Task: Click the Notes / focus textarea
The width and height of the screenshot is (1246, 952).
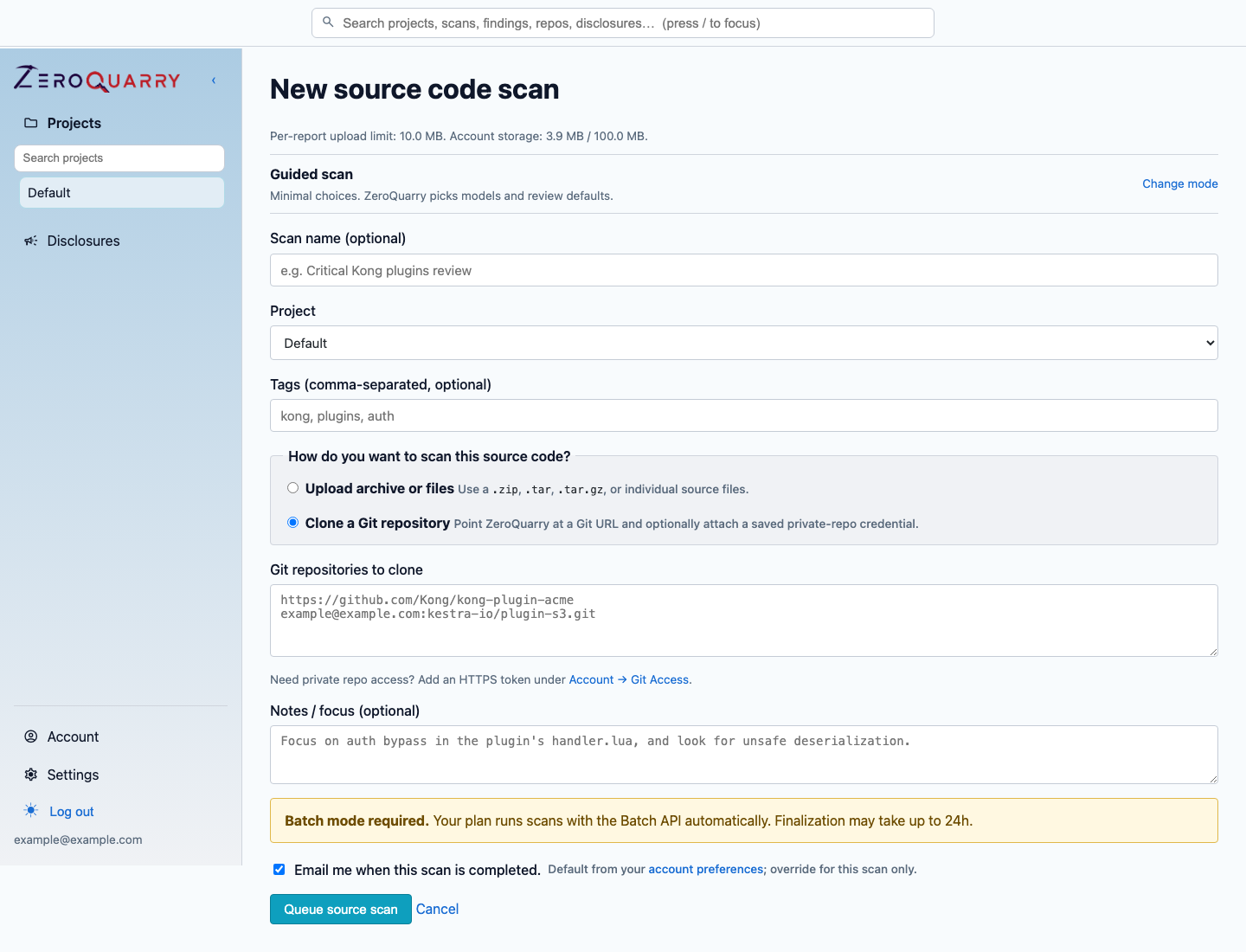Action: (744, 755)
